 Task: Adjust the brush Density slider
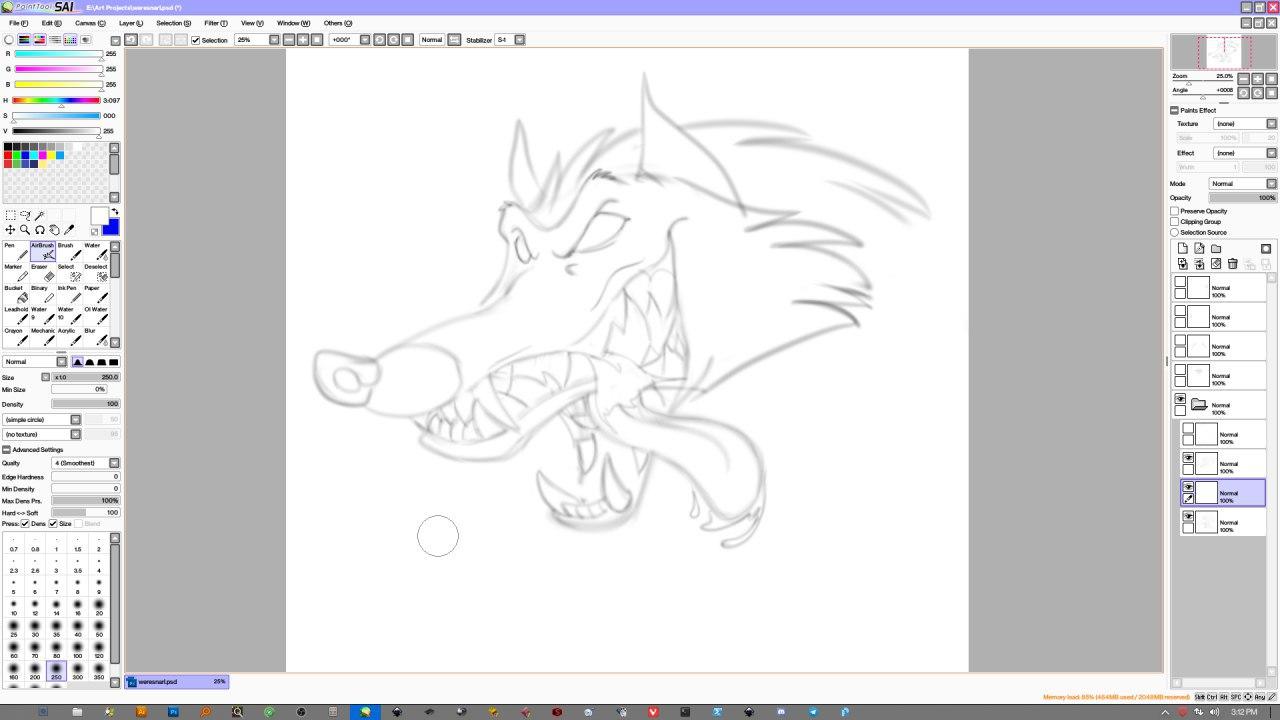pos(85,404)
